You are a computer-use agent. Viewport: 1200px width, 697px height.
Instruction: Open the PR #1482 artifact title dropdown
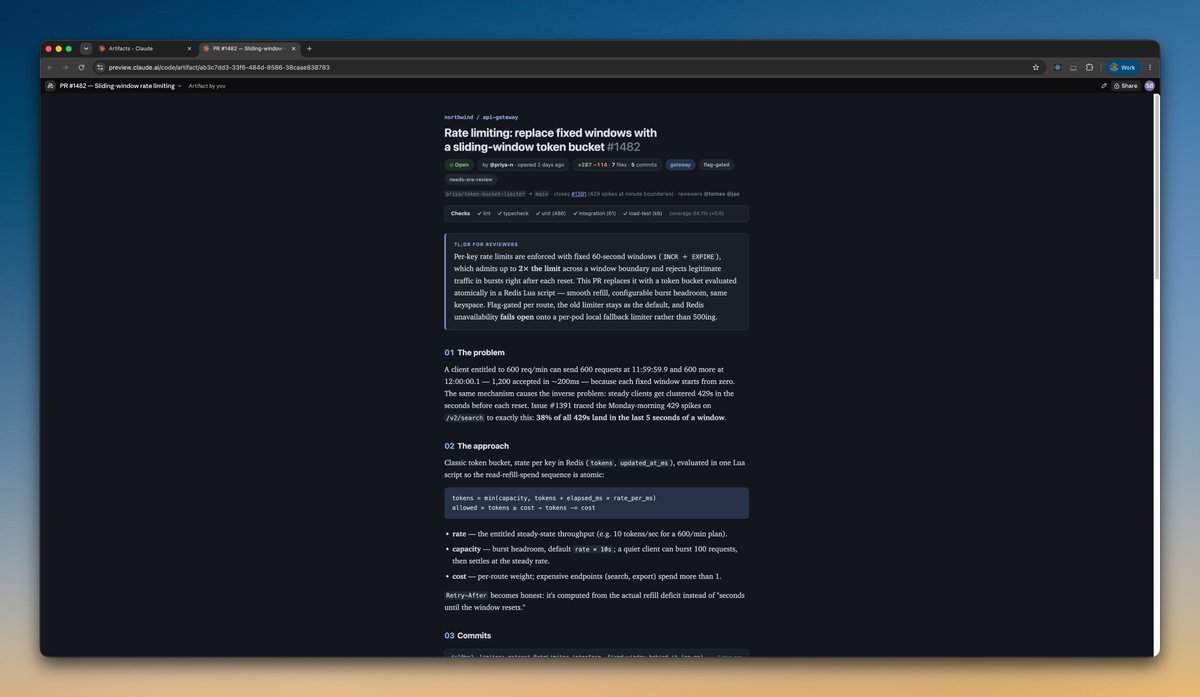point(120,86)
